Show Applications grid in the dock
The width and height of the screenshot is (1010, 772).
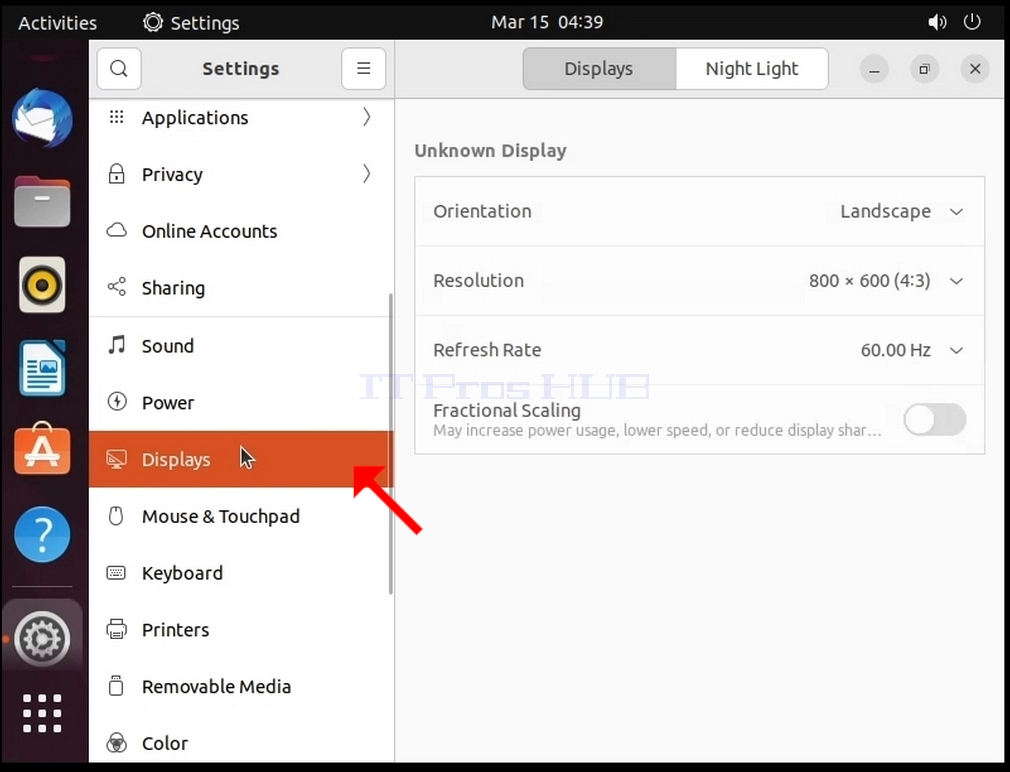pos(43,713)
